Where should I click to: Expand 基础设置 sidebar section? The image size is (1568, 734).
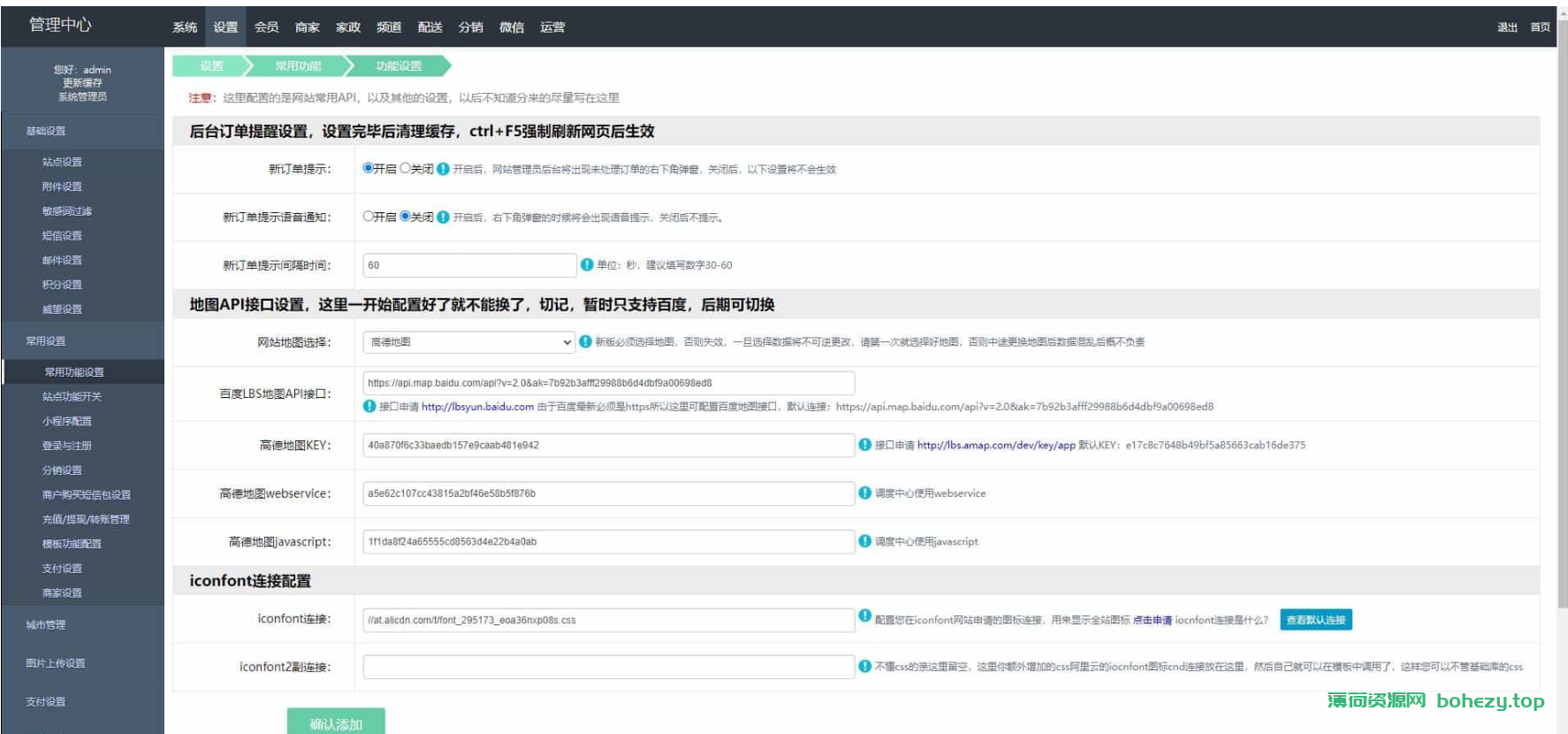pyautogui.click(x=82, y=131)
